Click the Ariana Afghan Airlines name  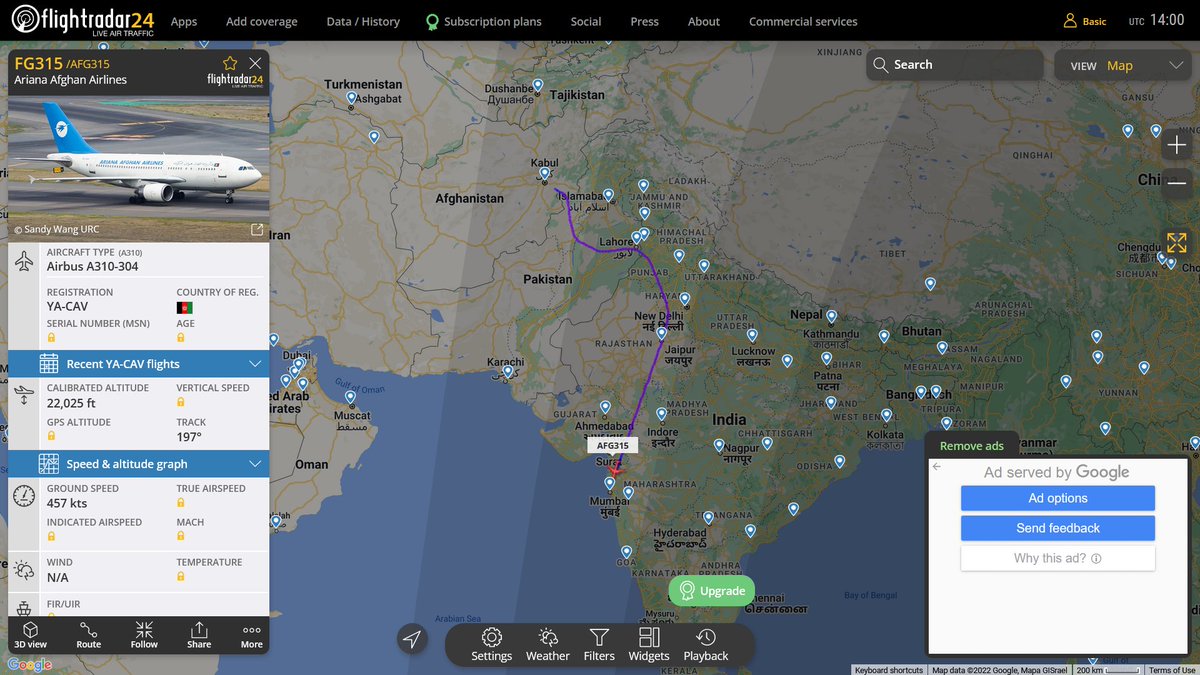pos(71,80)
